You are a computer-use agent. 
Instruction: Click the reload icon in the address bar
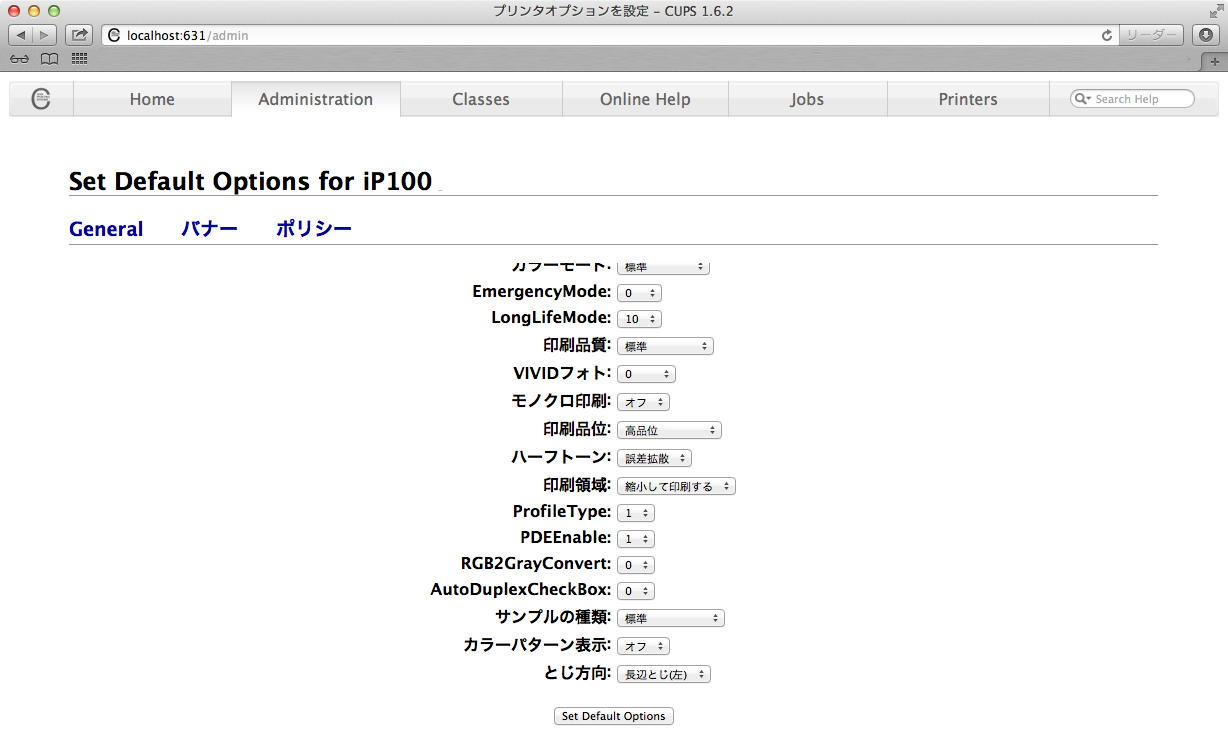pos(1107,35)
